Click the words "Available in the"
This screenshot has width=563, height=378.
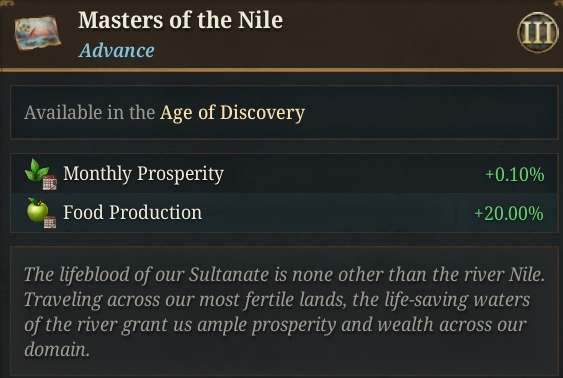coord(89,112)
